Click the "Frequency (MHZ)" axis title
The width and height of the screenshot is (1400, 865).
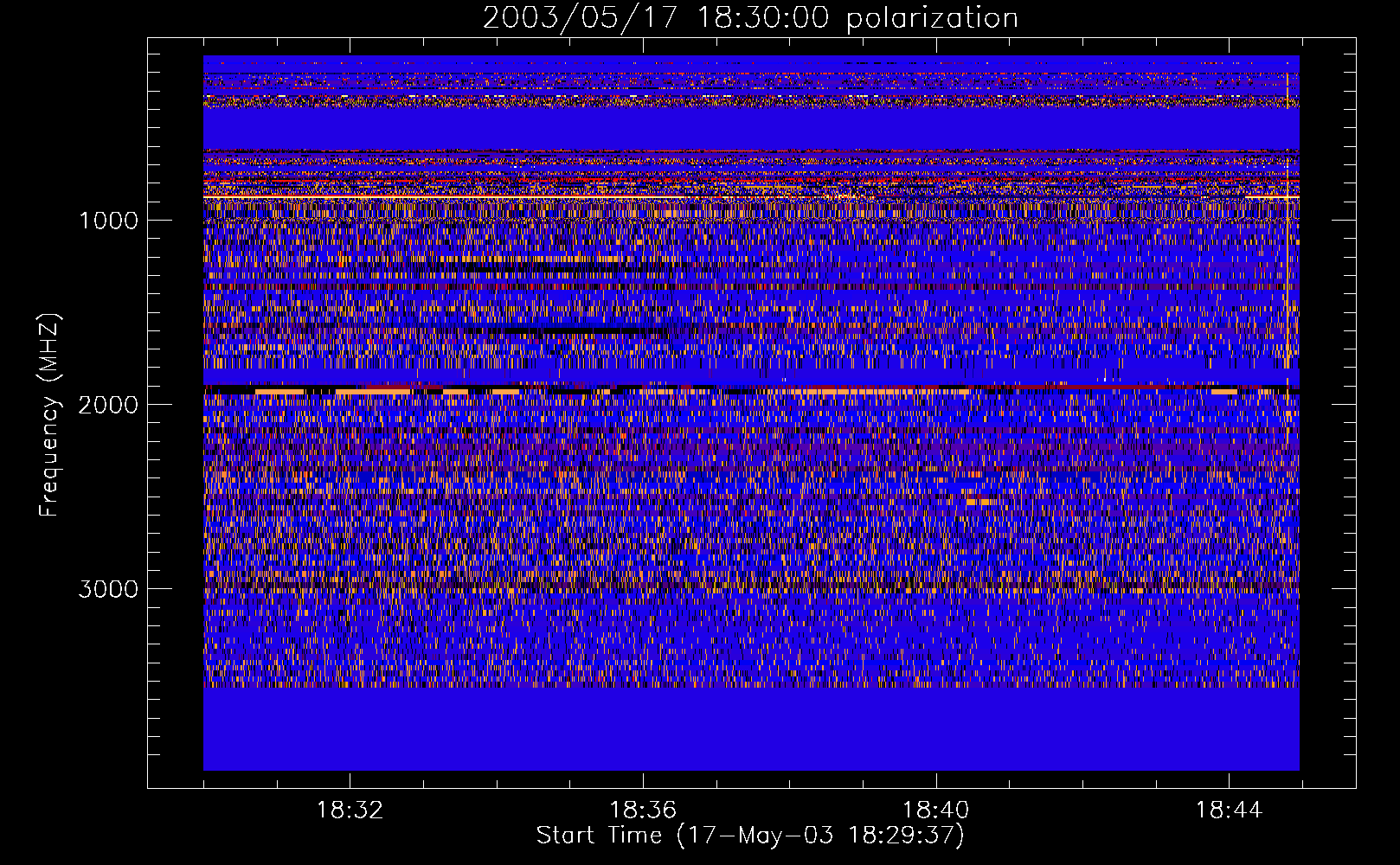tap(49, 415)
